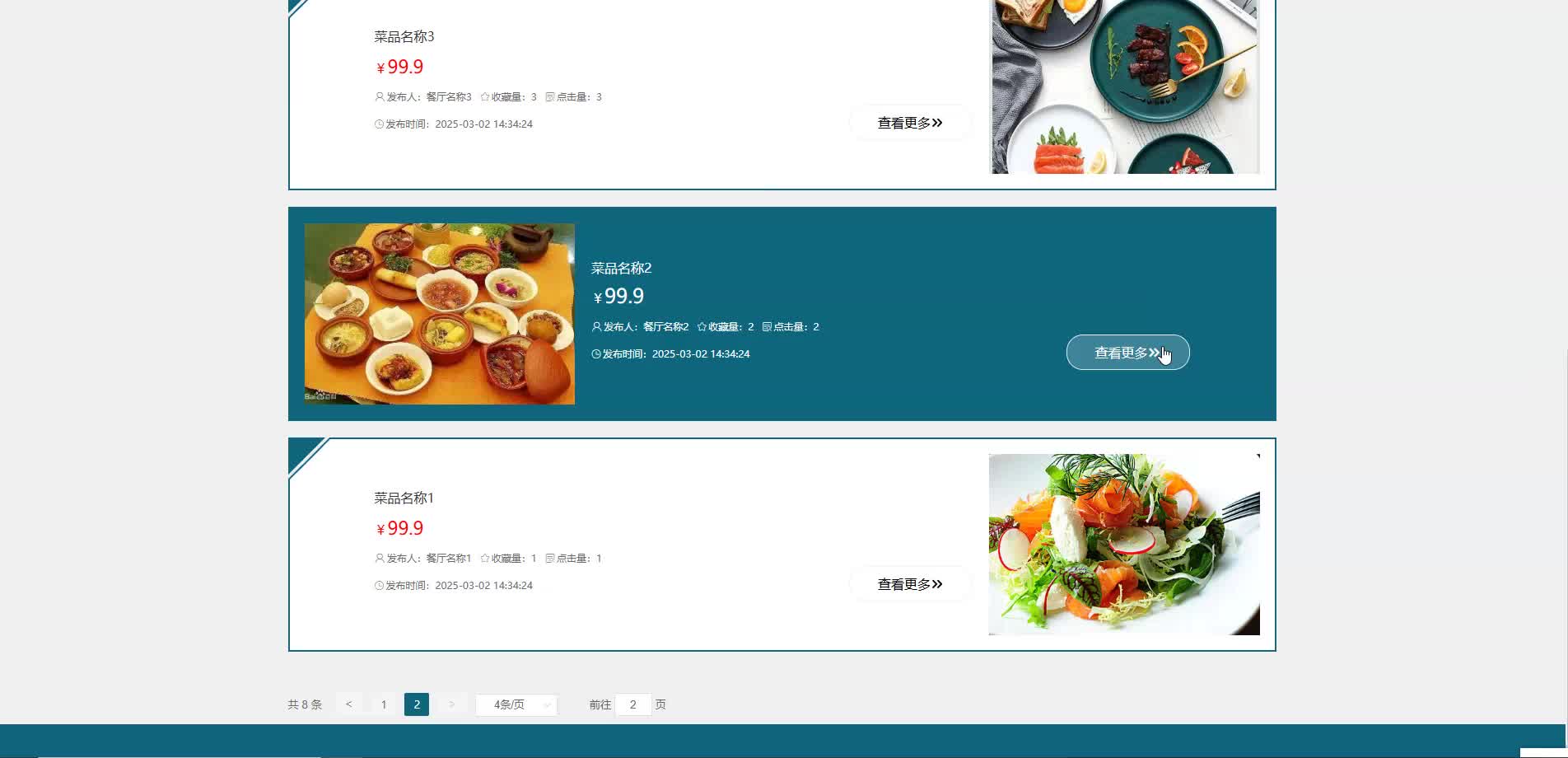This screenshot has width=1568, height=758.
Task: Select page 2 in pagination
Action: (417, 704)
